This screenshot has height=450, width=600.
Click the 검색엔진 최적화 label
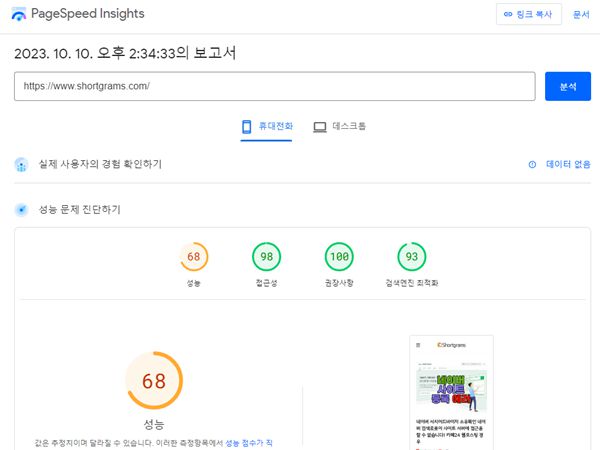(x=412, y=283)
